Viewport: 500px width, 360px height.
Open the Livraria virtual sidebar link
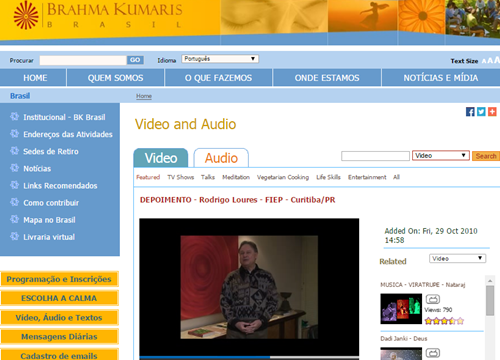(x=49, y=237)
